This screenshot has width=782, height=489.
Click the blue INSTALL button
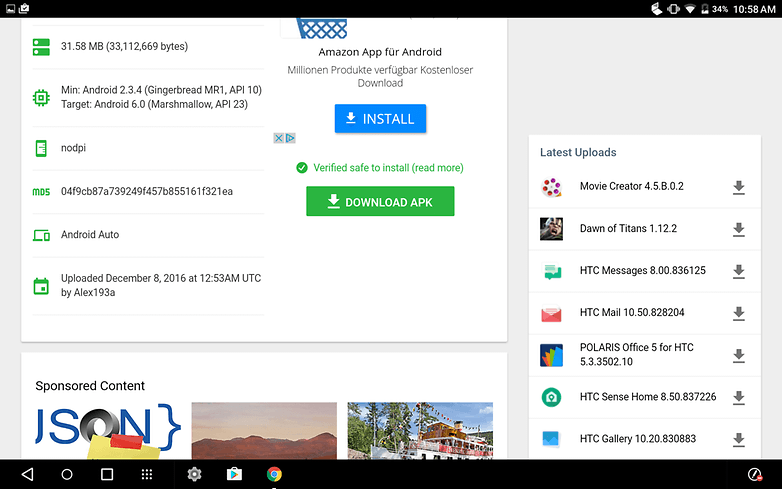pos(380,119)
